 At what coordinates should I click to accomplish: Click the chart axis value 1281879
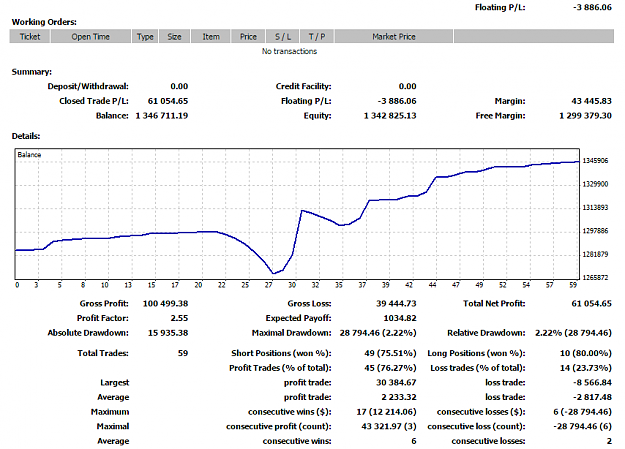[x=596, y=254]
